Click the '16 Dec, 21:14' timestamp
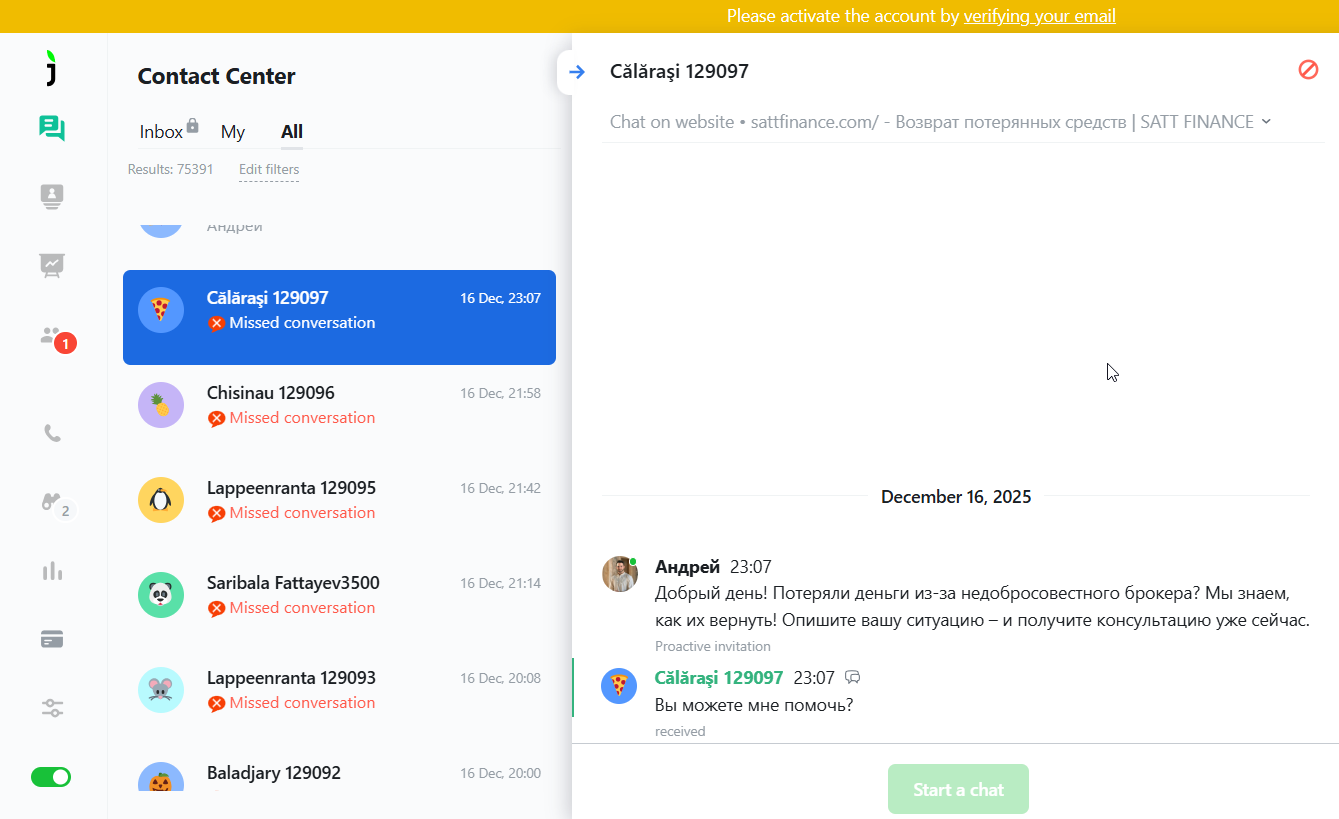This screenshot has height=819, width=1339. click(500, 583)
